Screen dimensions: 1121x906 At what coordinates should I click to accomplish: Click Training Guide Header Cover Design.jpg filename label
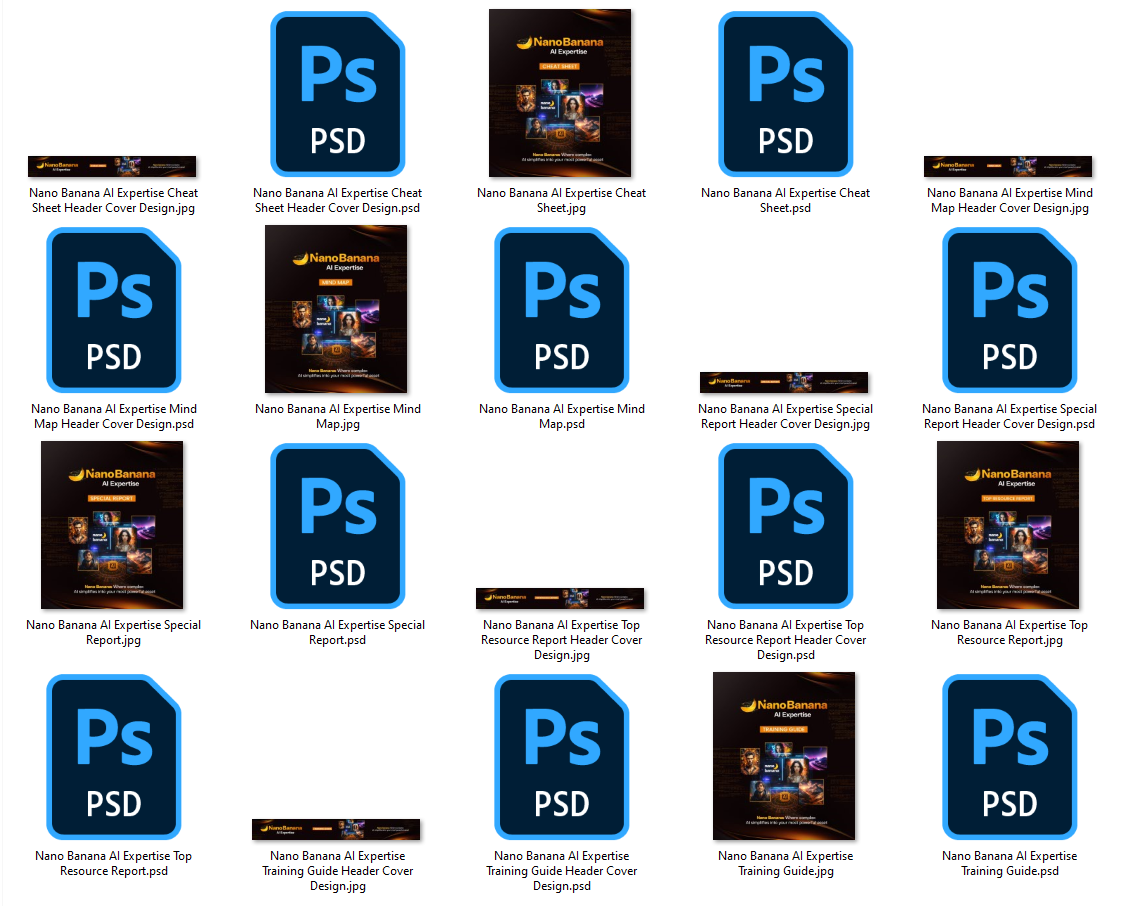pyautogui.click(x=337, y=871)
